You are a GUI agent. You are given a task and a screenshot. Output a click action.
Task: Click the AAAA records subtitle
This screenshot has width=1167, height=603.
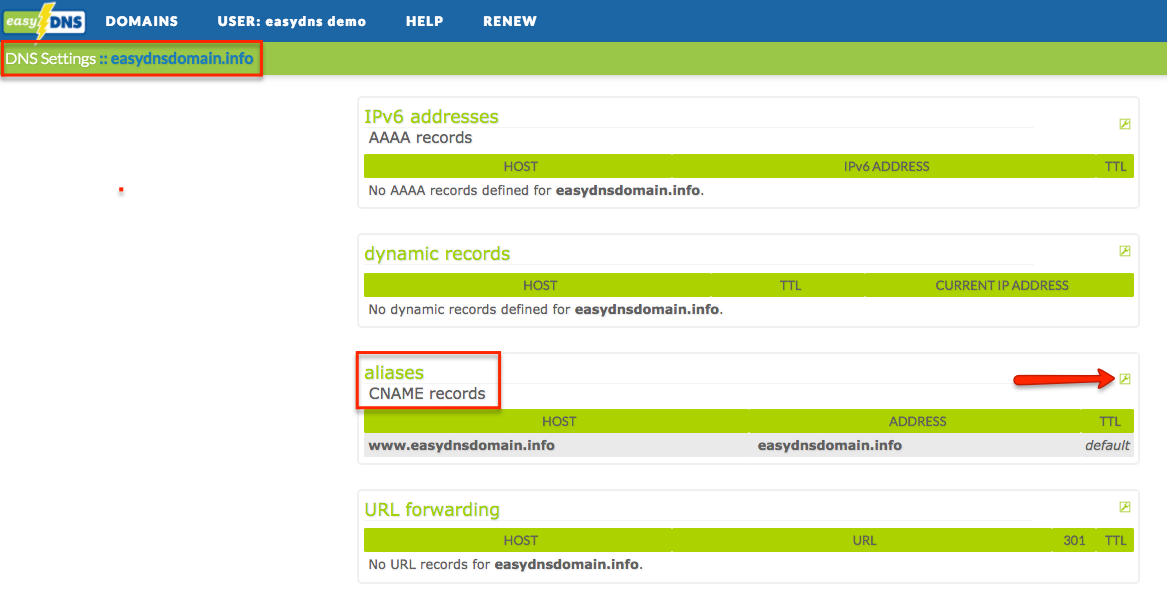(421, 138)
